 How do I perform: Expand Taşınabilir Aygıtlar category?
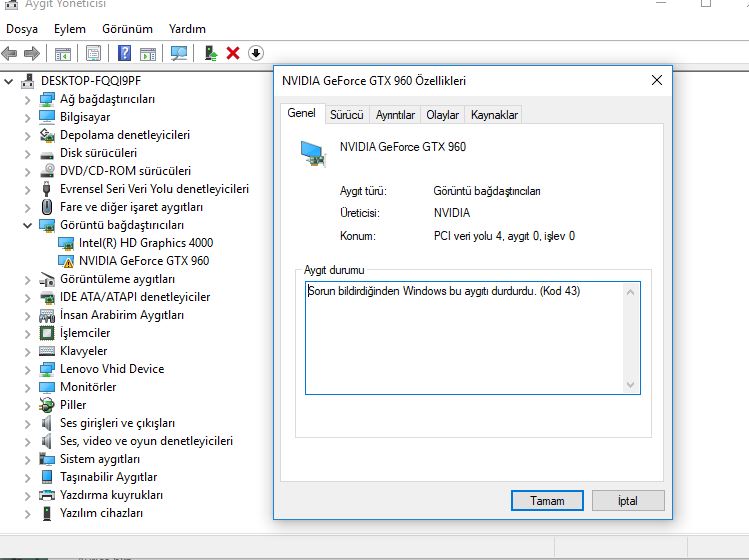pyautogui.click(x=28, y=478)
